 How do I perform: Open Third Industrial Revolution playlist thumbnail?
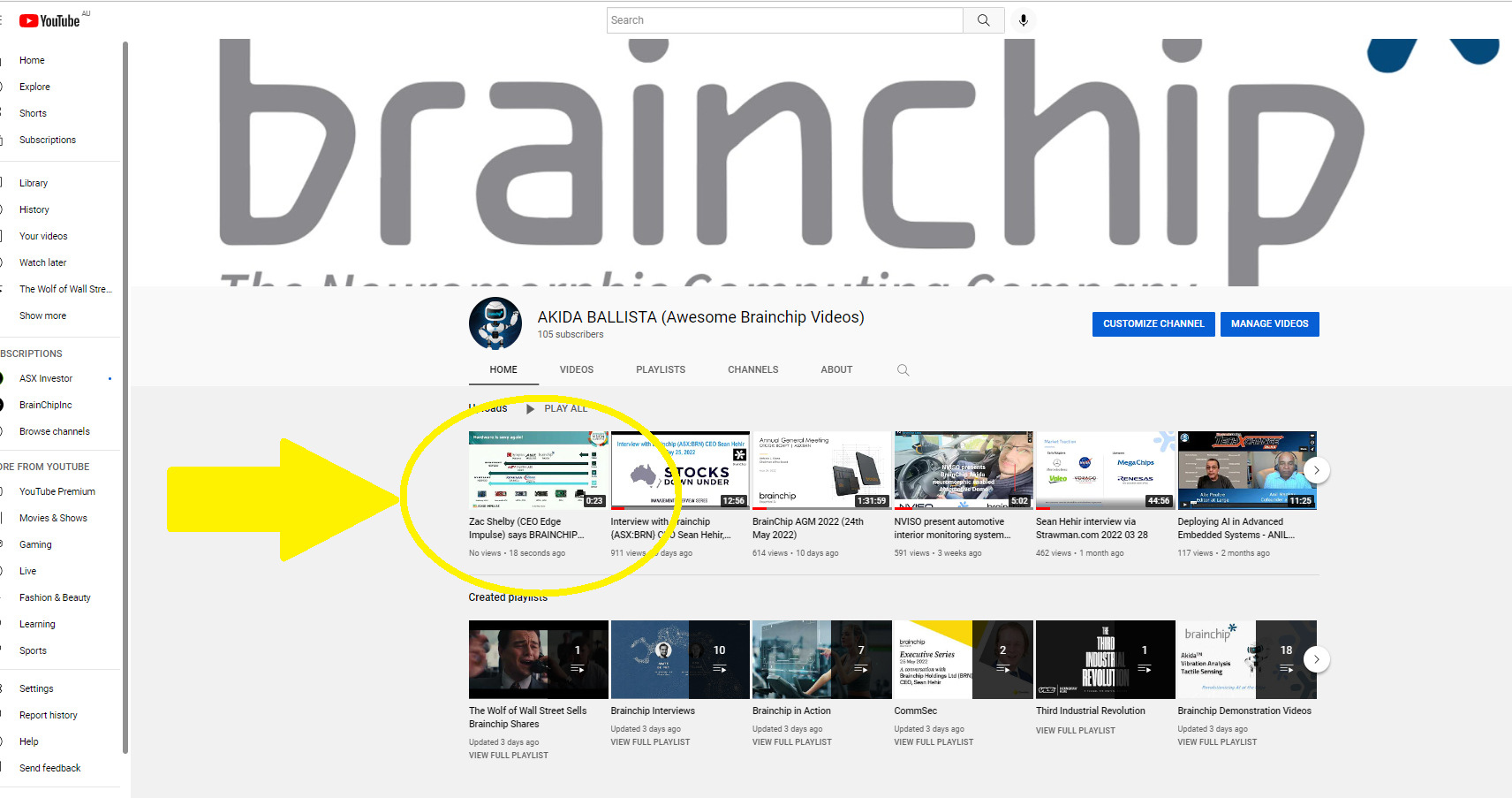click(1105, 659)
